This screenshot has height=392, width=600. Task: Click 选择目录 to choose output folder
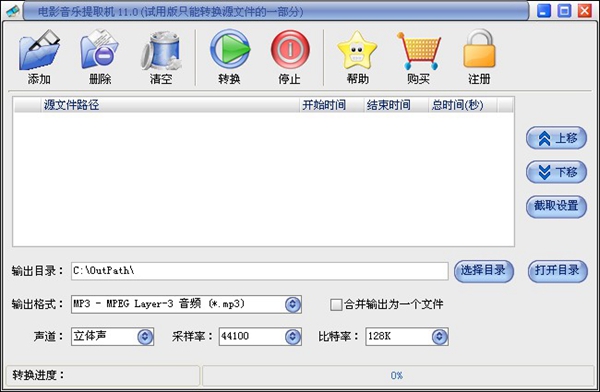[484, 271]
